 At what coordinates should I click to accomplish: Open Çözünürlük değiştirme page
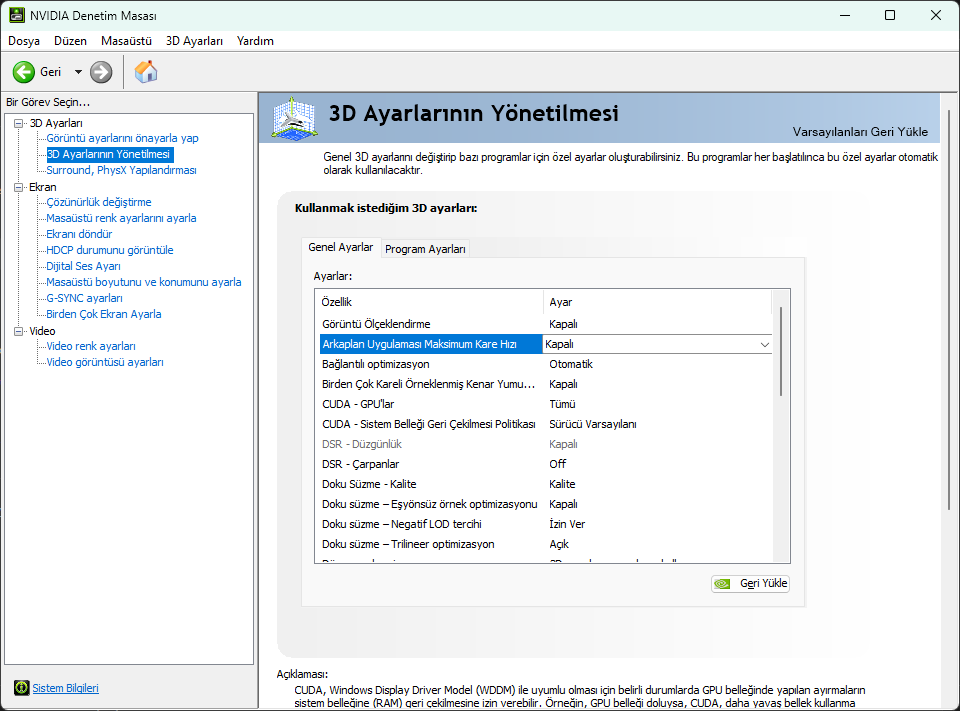pos(99,202)
